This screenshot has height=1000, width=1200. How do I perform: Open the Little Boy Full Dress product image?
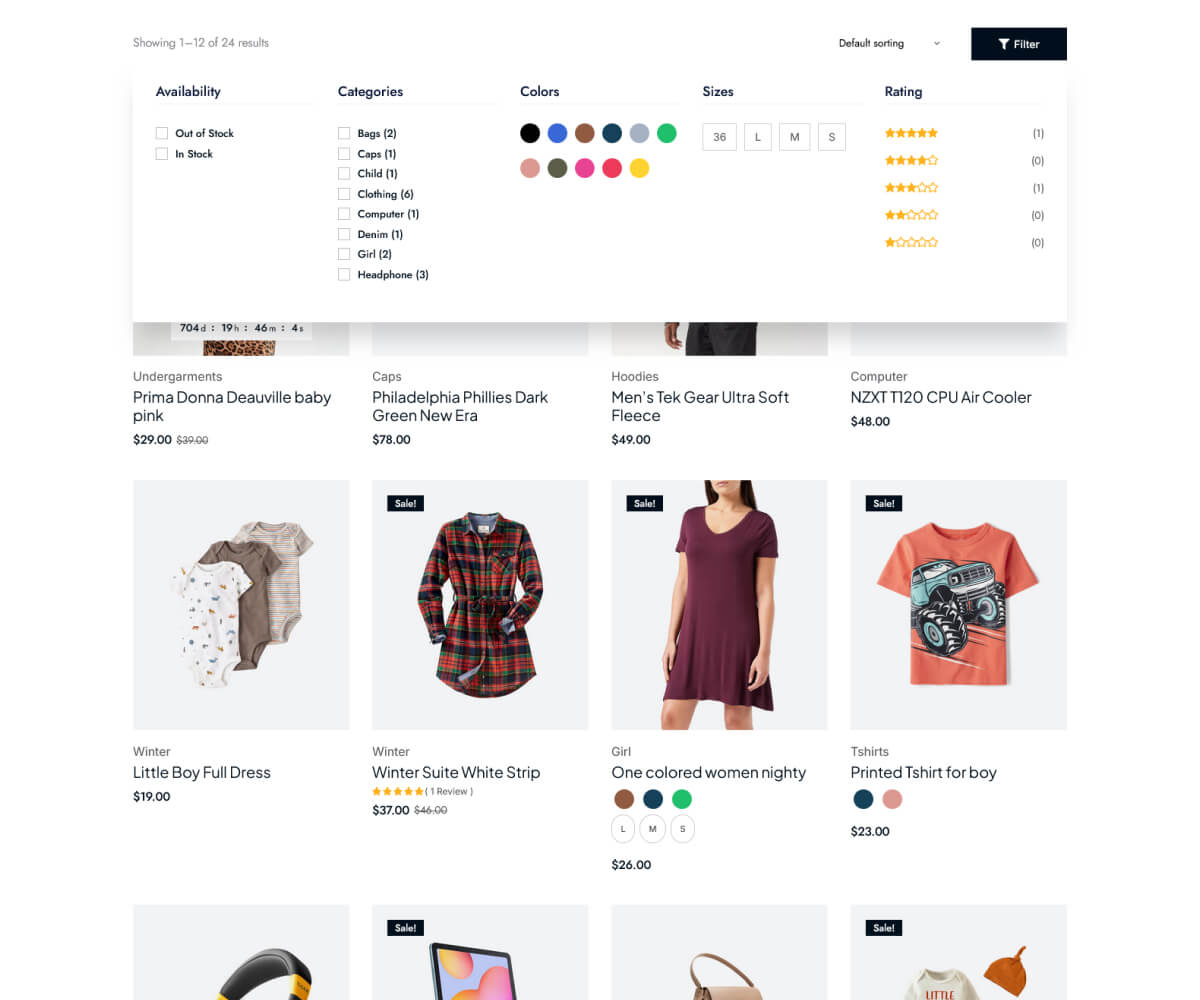[241, 605]
